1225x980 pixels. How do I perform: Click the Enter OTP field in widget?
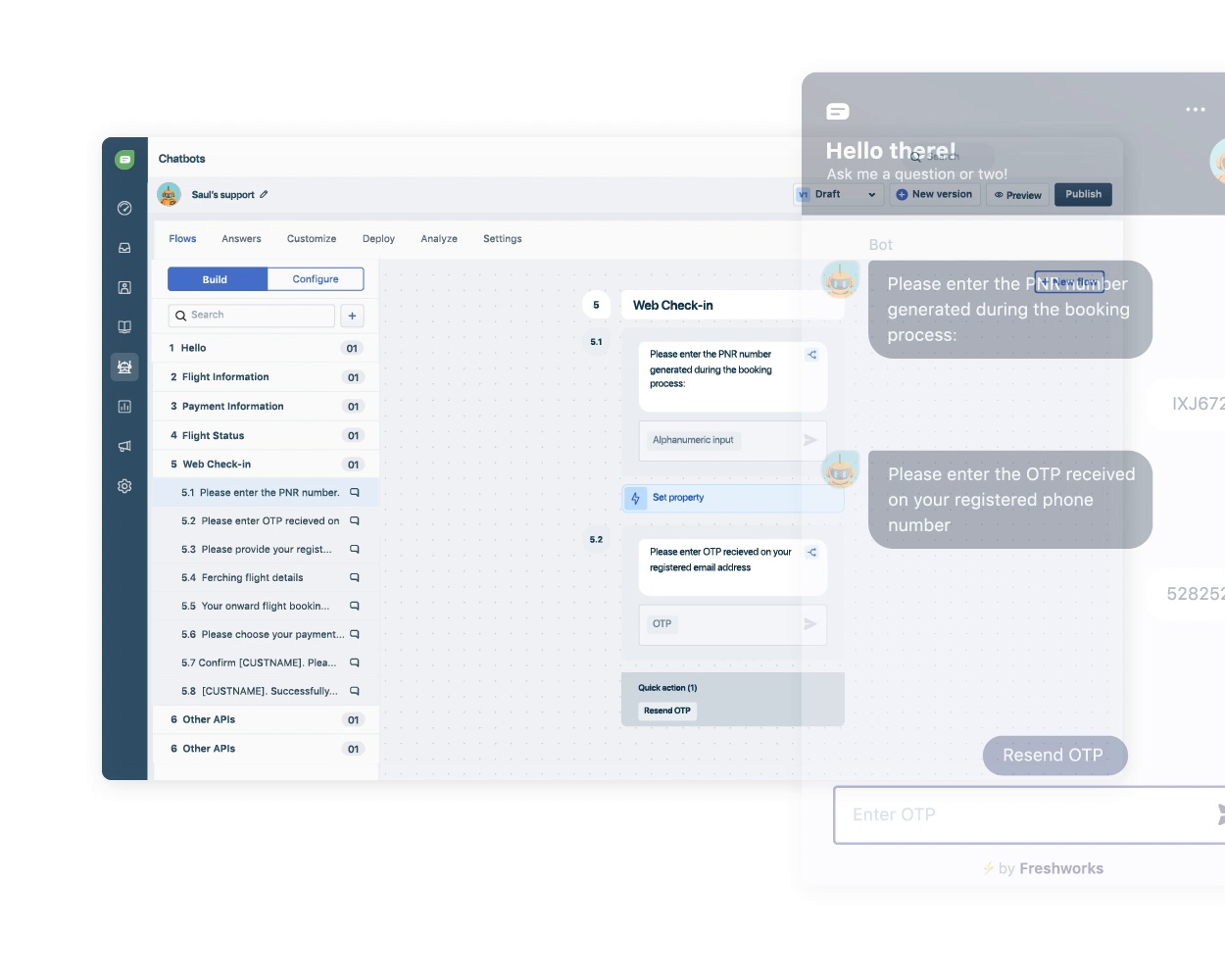pyautogui.click(x=1029, y=815)
